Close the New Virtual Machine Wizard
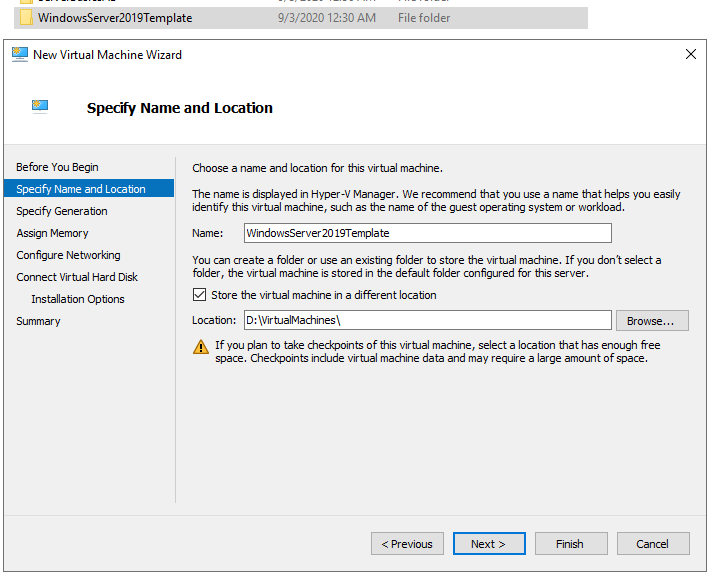Viewport: 712px width, 576px height. coord(691,55)
